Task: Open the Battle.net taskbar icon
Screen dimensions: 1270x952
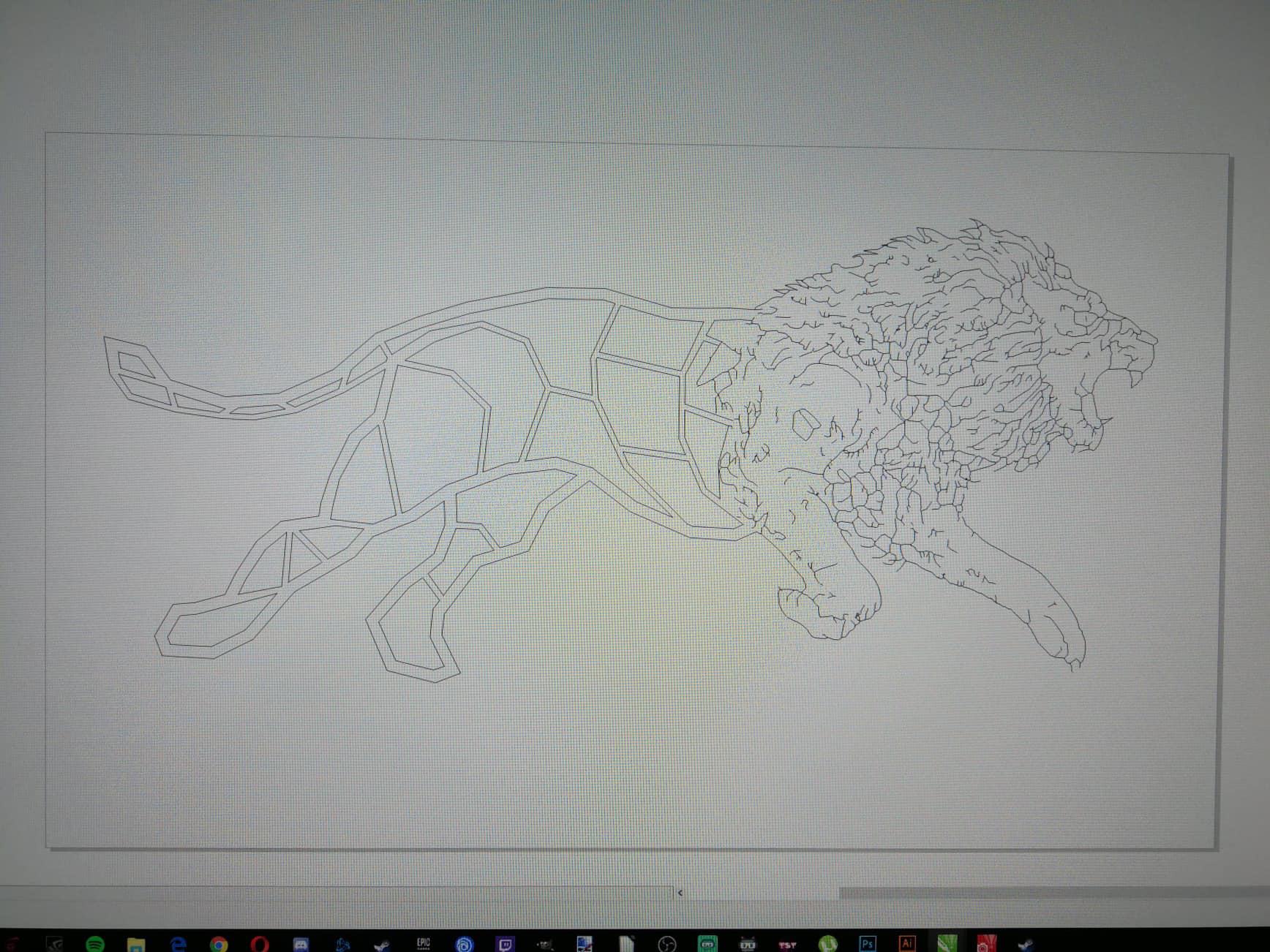Action: 342,944
